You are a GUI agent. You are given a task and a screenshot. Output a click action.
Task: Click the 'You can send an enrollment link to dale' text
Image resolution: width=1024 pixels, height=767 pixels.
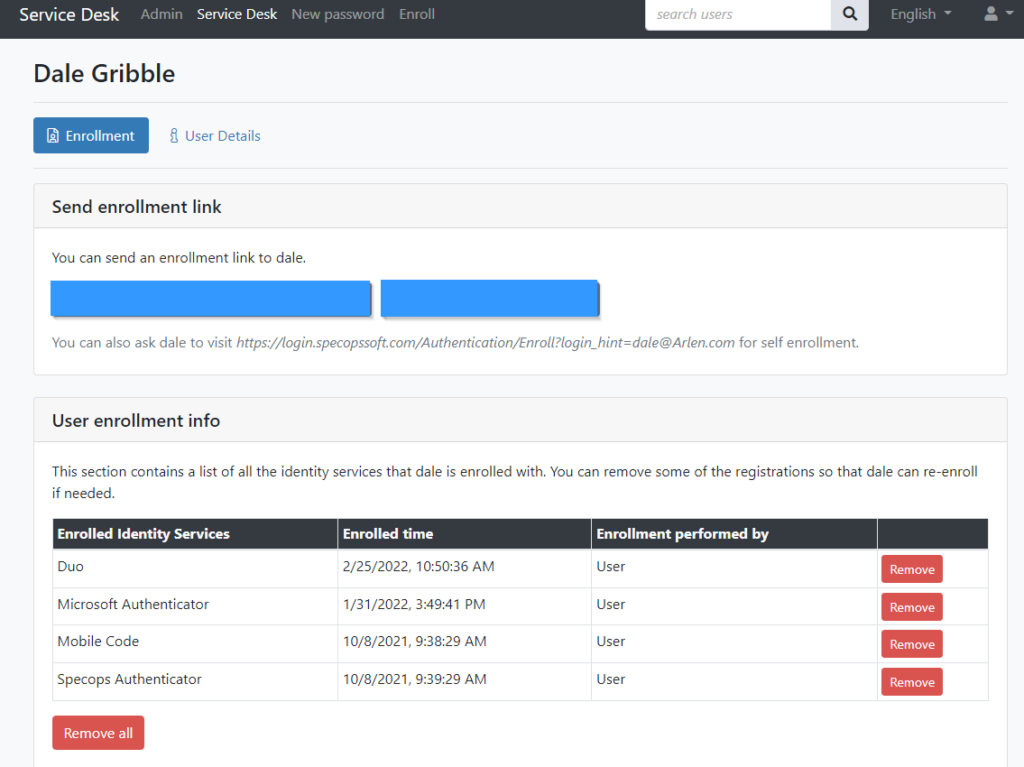tap(178, 258)
